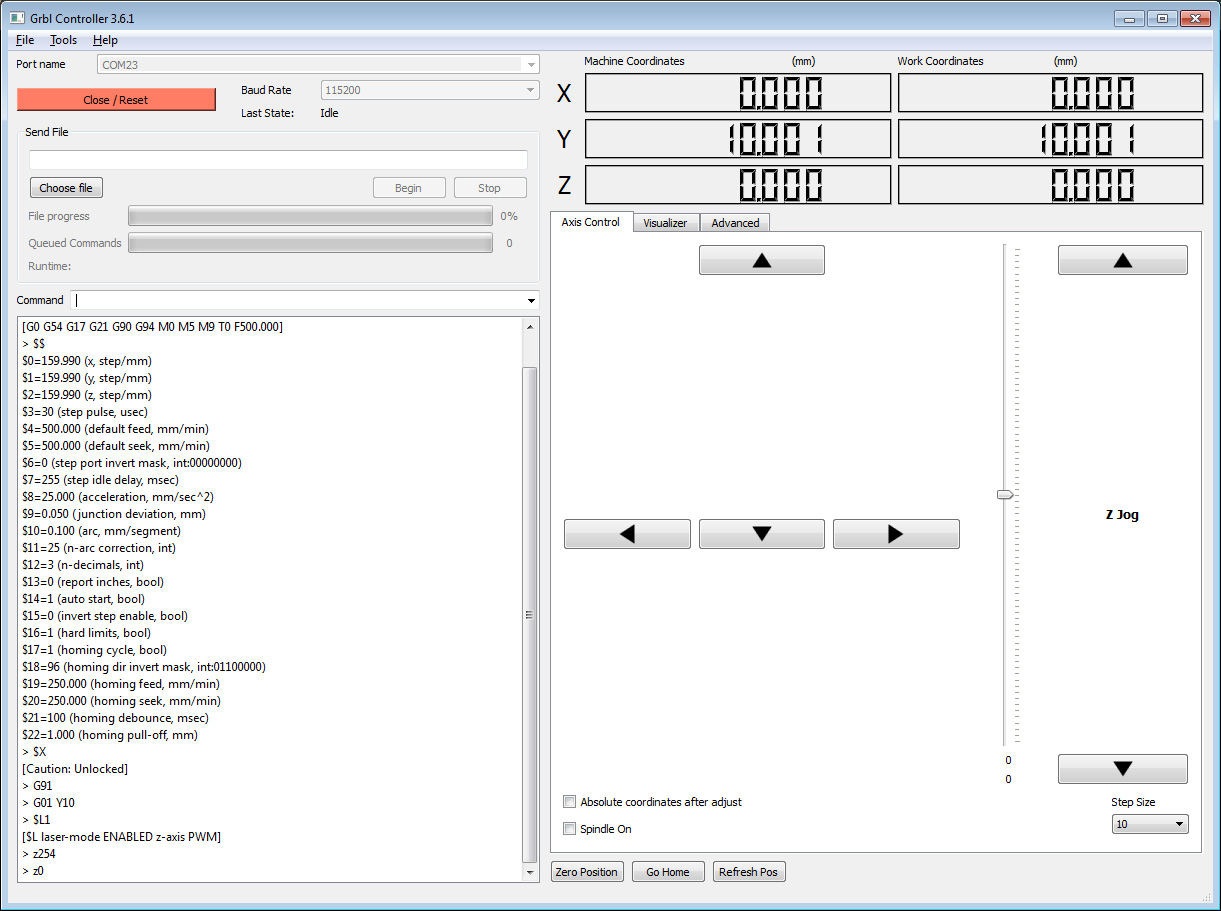Screen dimensions: 1221x911
Task: Lower Z with the Z Jog down arrow
Action: pos(1123,769)
